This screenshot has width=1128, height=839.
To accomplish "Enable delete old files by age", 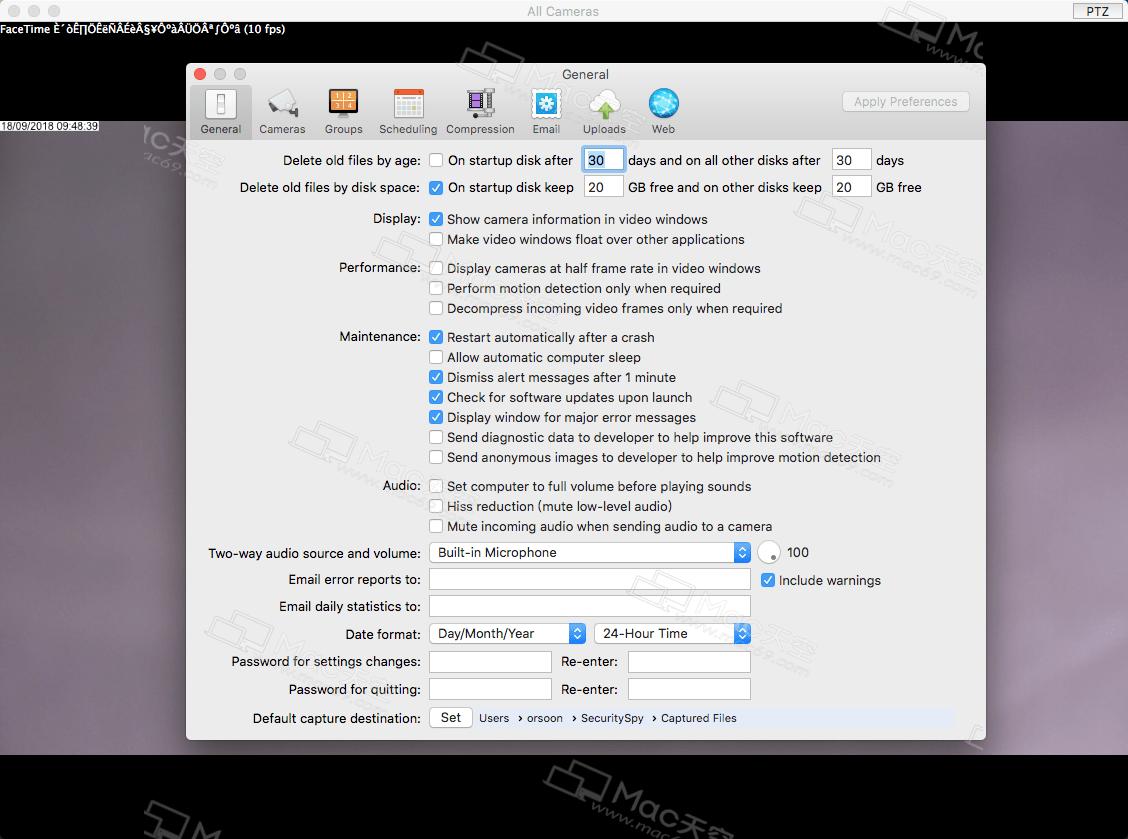I will click(436, 159).
